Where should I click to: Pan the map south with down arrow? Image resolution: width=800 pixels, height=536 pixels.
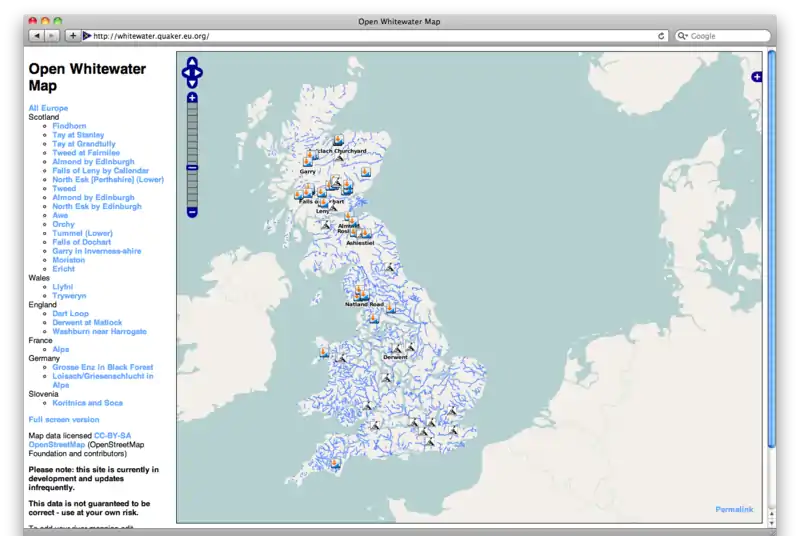(192, 82)
